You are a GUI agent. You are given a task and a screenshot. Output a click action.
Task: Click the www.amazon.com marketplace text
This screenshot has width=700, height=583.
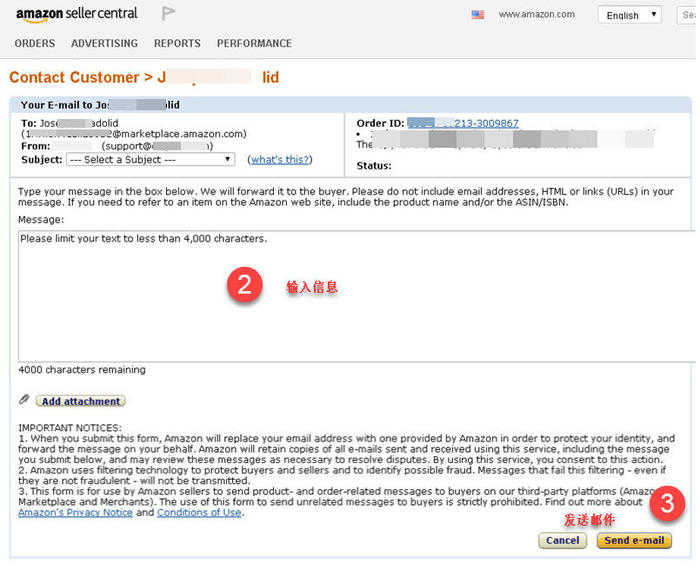point(537,14)
